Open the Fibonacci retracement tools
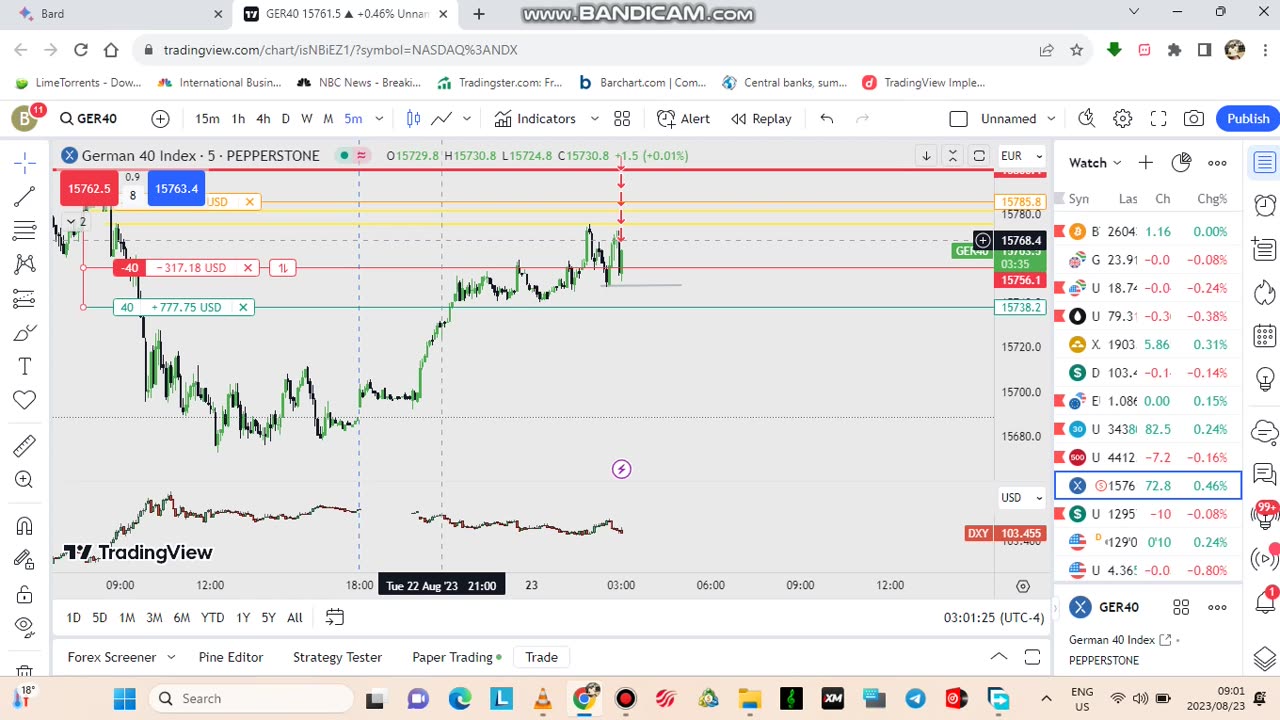Image resolution: width=1280 pixels, height=720 pixels. (25, 230)
